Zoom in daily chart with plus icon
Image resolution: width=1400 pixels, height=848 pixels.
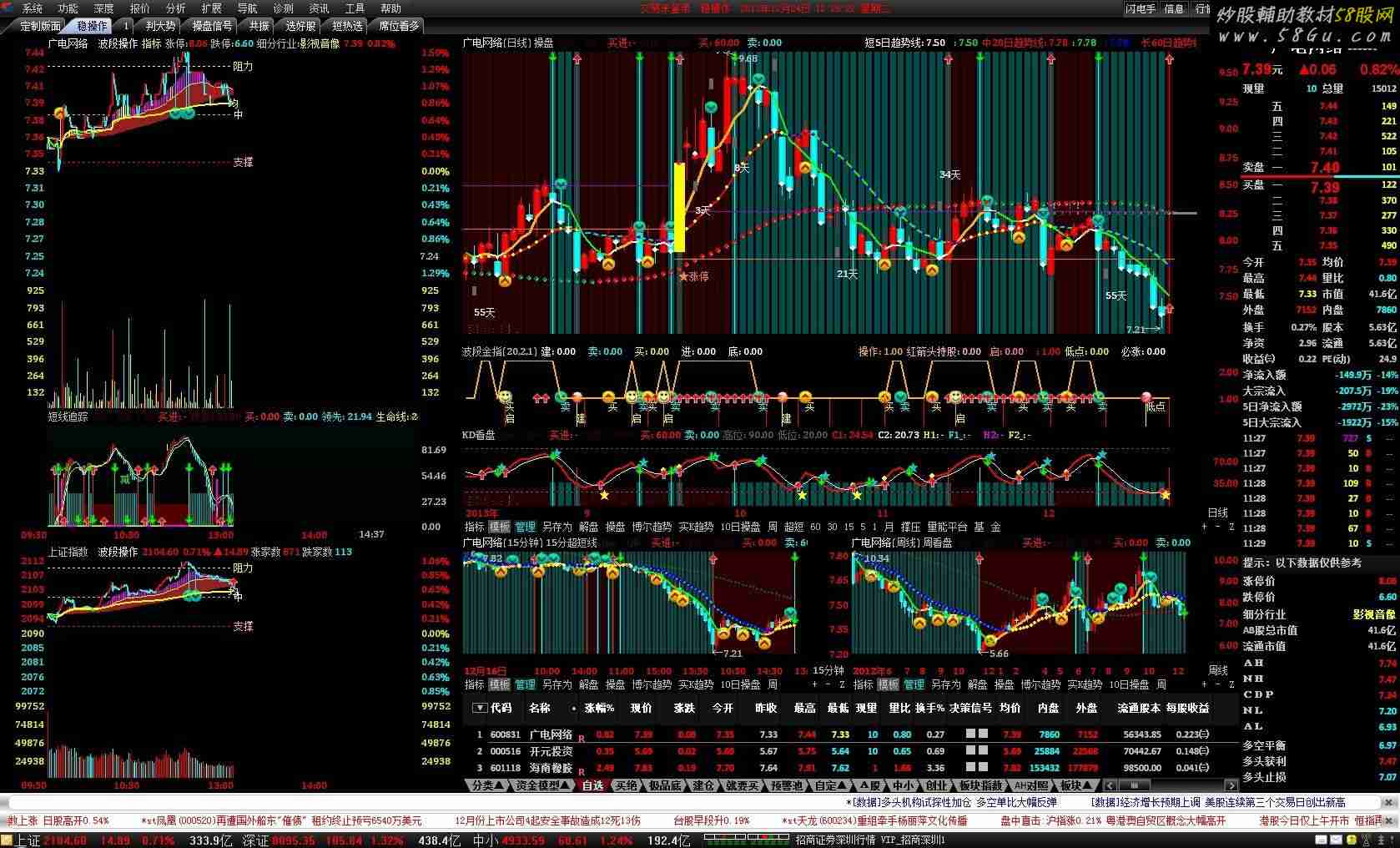tap(1204, 527)
